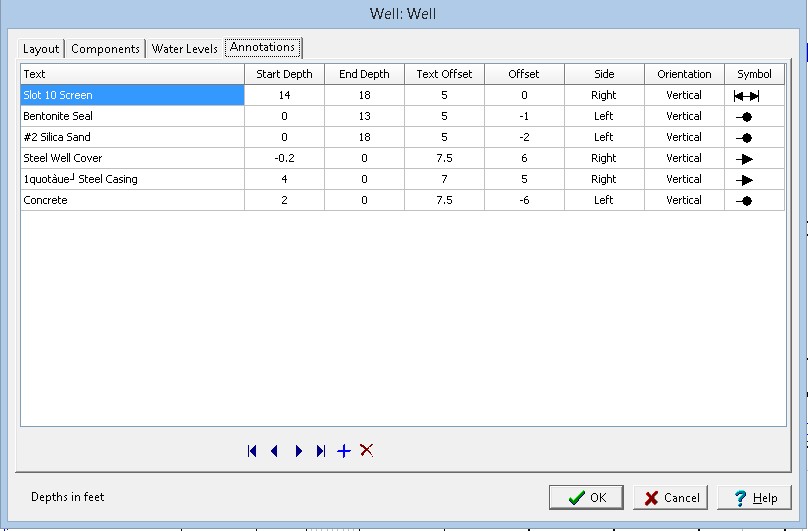This screenshot has width=808, height=531.
Task: Click the dot symbol for Concrete row
Action: [746, 201]
